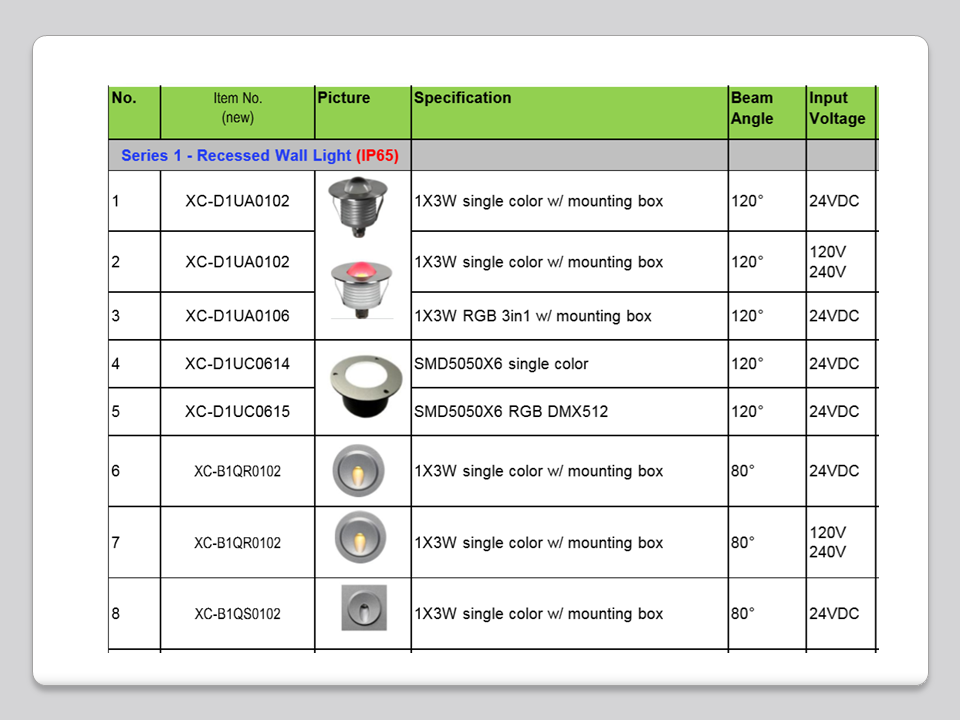Select item number XC-B1QS0102
960x720 pixels.
[x=238, y=614]
